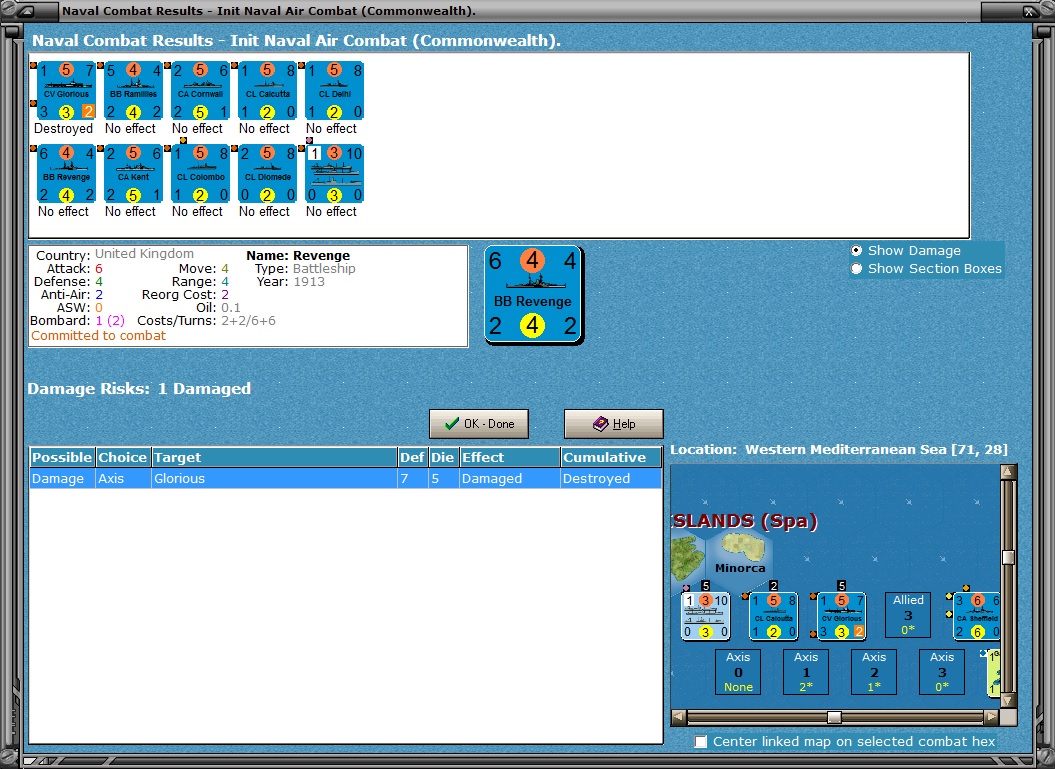Click the Die column header
Screen dimensions: 1055x769
[x=442, y=457]
